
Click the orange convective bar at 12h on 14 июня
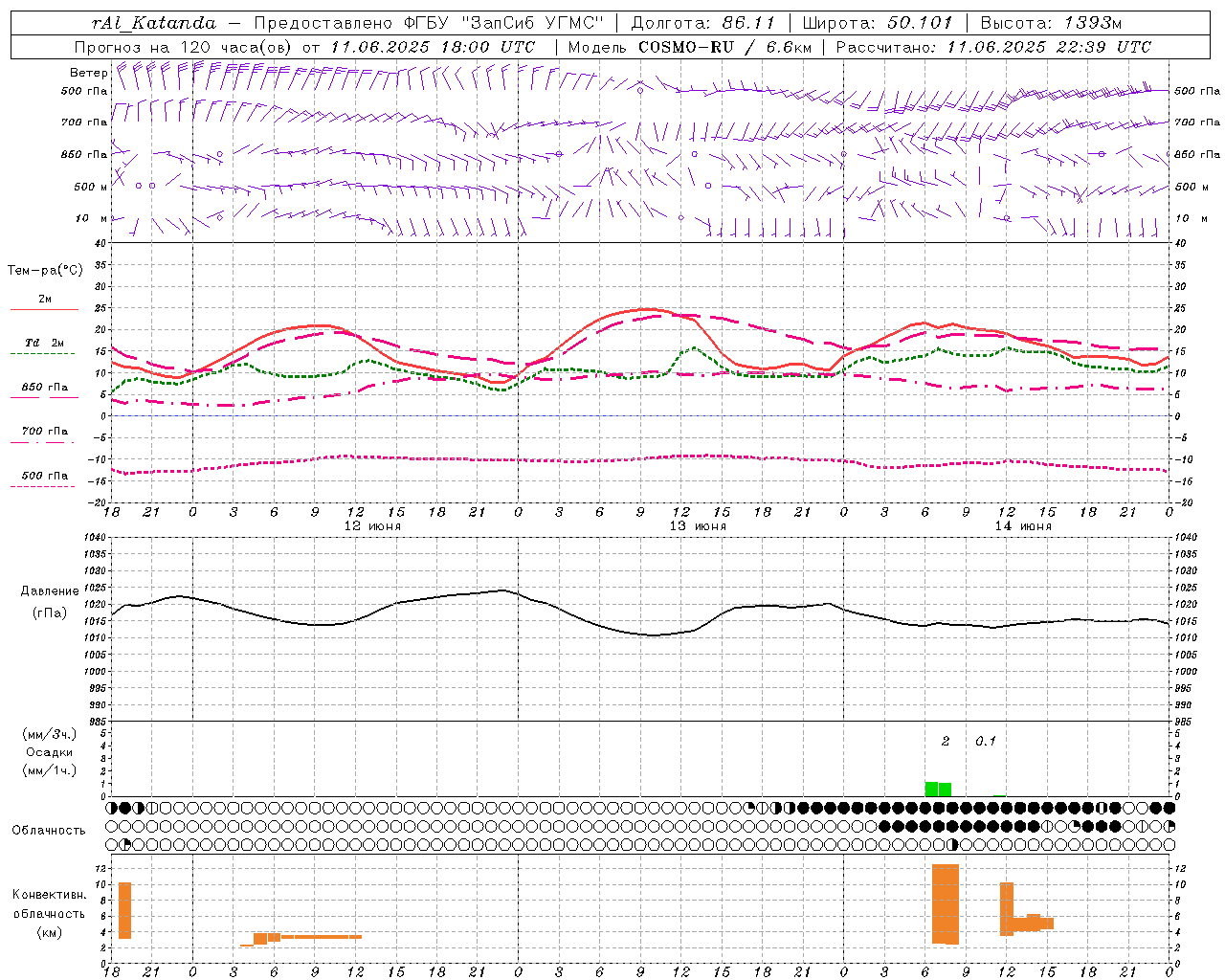pyautogui.click(x=1007, y=909)
